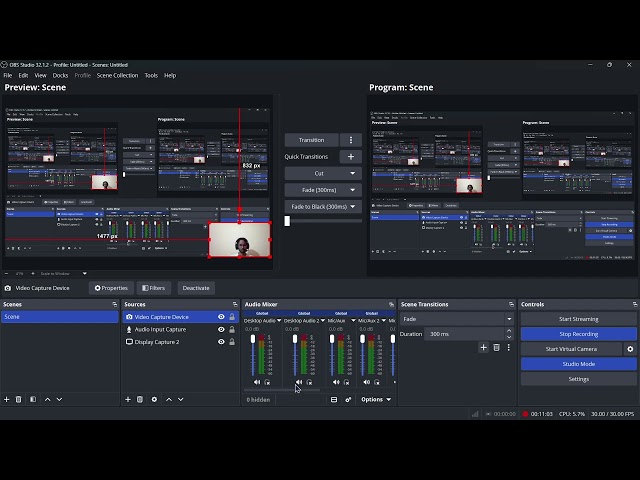Float the Scenes dock using its header icon

click(114, 304)
